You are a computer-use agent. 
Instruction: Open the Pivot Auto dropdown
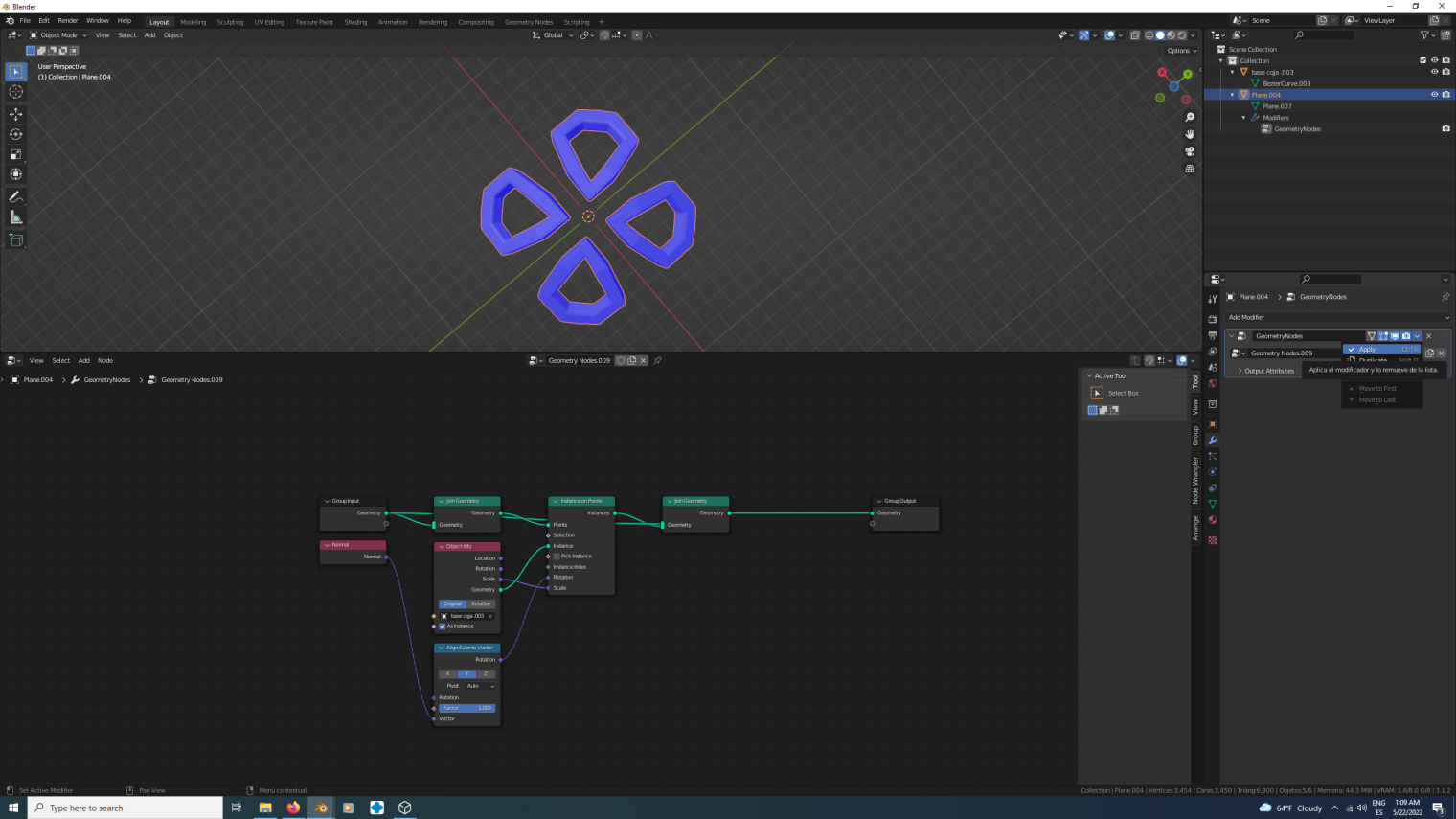click(x=480, y=686)
